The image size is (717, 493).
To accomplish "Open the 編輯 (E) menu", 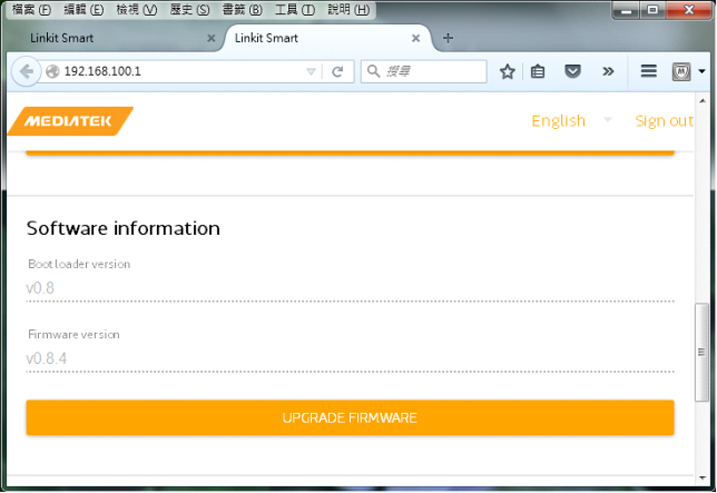I will coord(84,10).
